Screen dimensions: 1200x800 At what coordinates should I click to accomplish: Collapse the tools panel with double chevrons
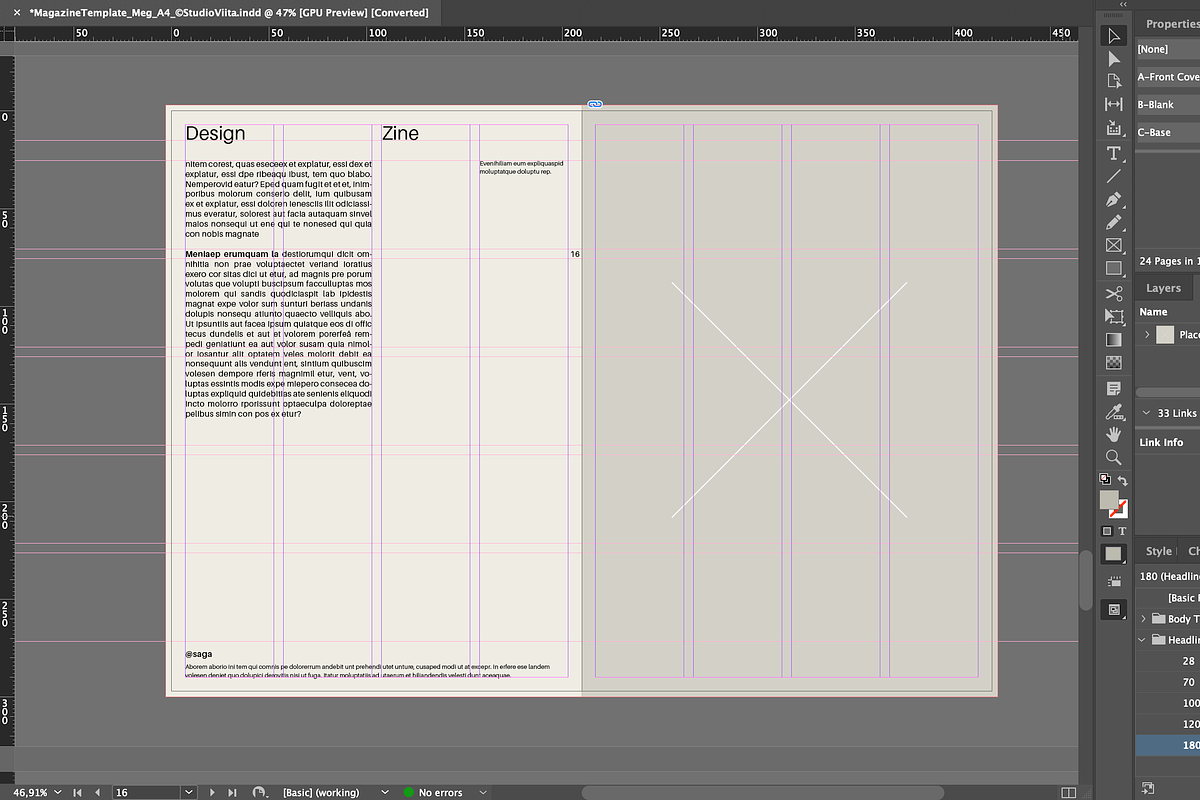(x=1123, y=5)
